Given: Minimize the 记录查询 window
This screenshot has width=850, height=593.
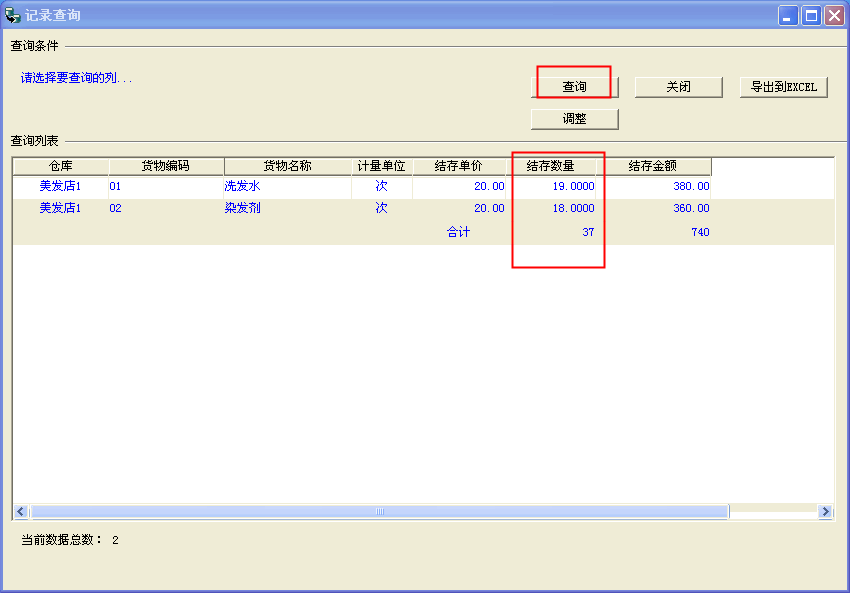Looking at the screenshot, I should tap(788, 15).
